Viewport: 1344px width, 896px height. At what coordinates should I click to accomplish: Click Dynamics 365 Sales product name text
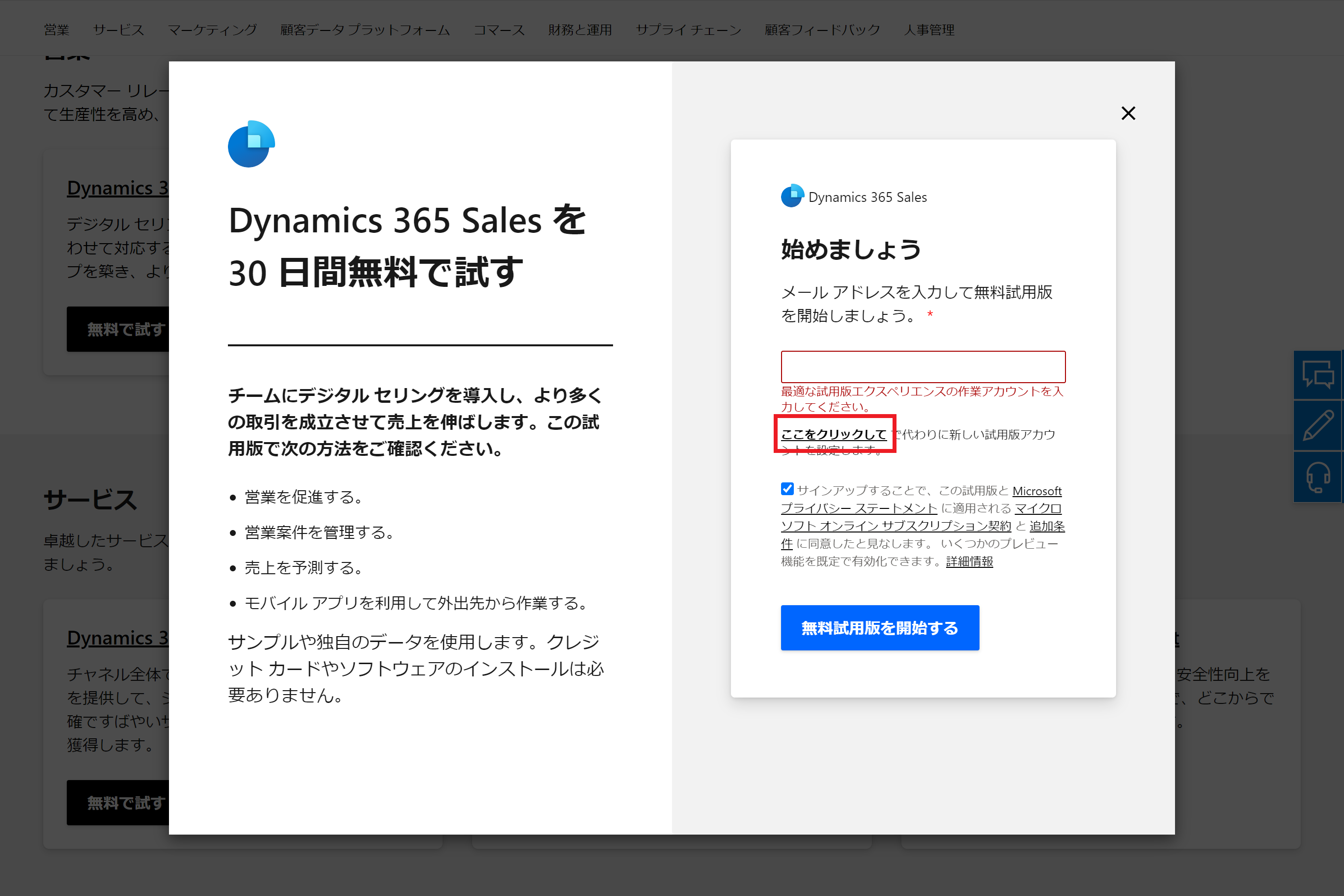(868, 196)
